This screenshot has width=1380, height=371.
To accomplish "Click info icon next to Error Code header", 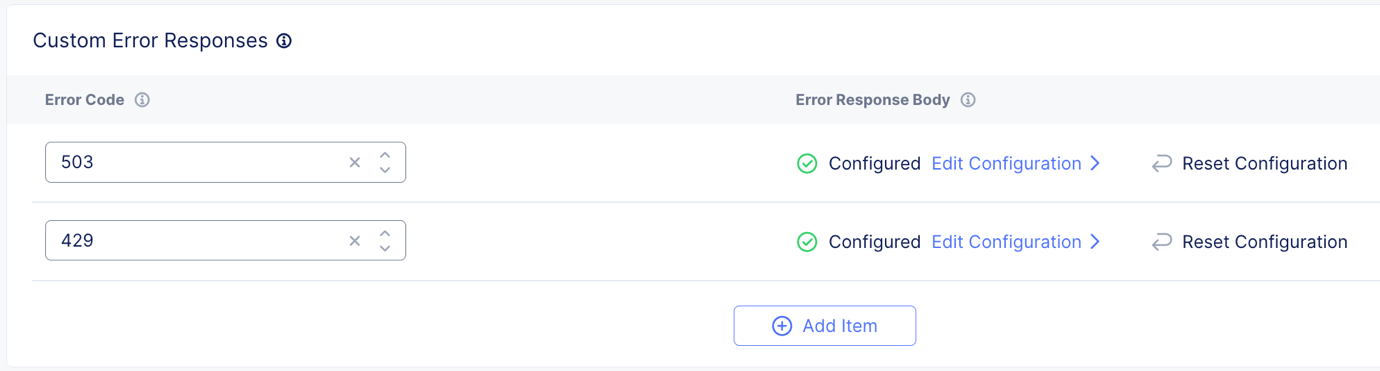I will pos(142,100).
